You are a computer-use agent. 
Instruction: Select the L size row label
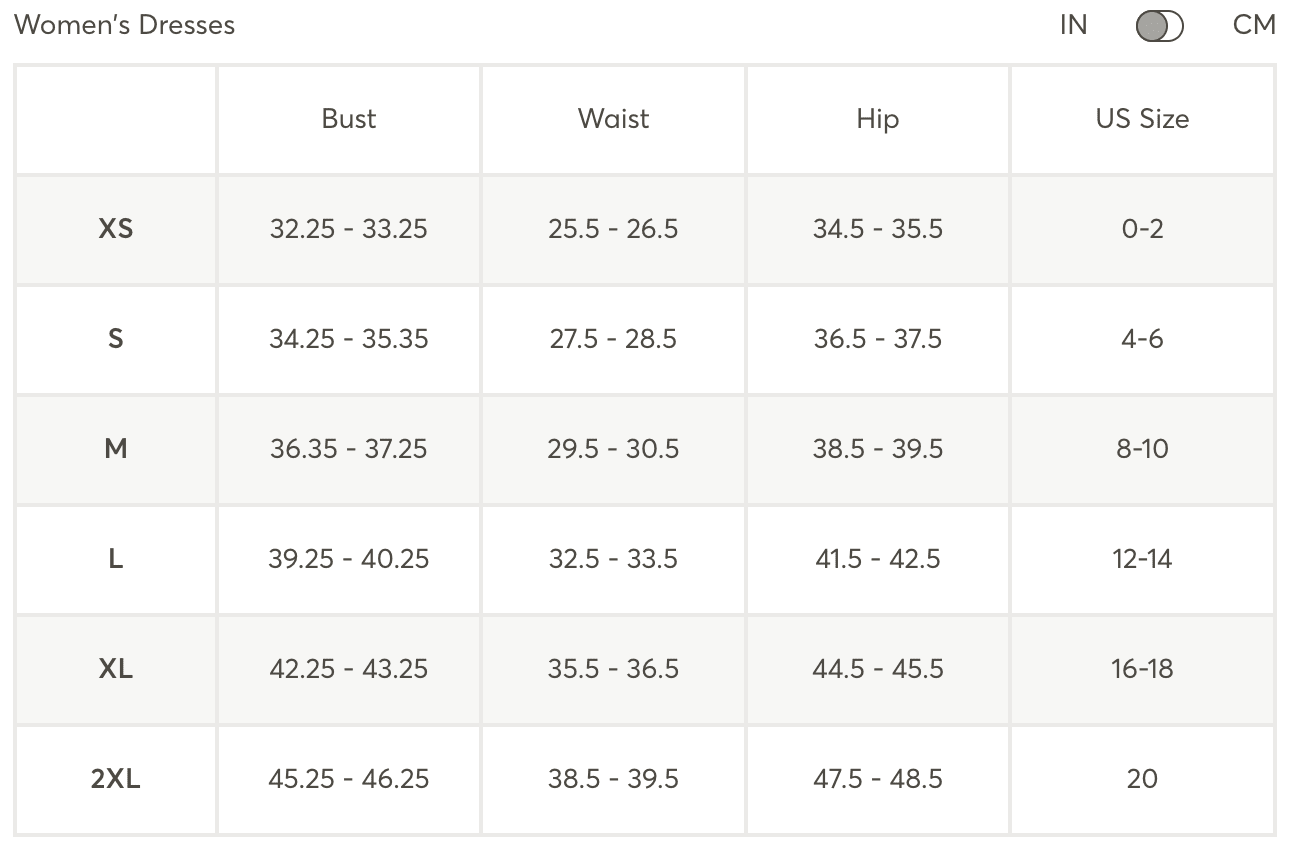click(x=116, y=559)
